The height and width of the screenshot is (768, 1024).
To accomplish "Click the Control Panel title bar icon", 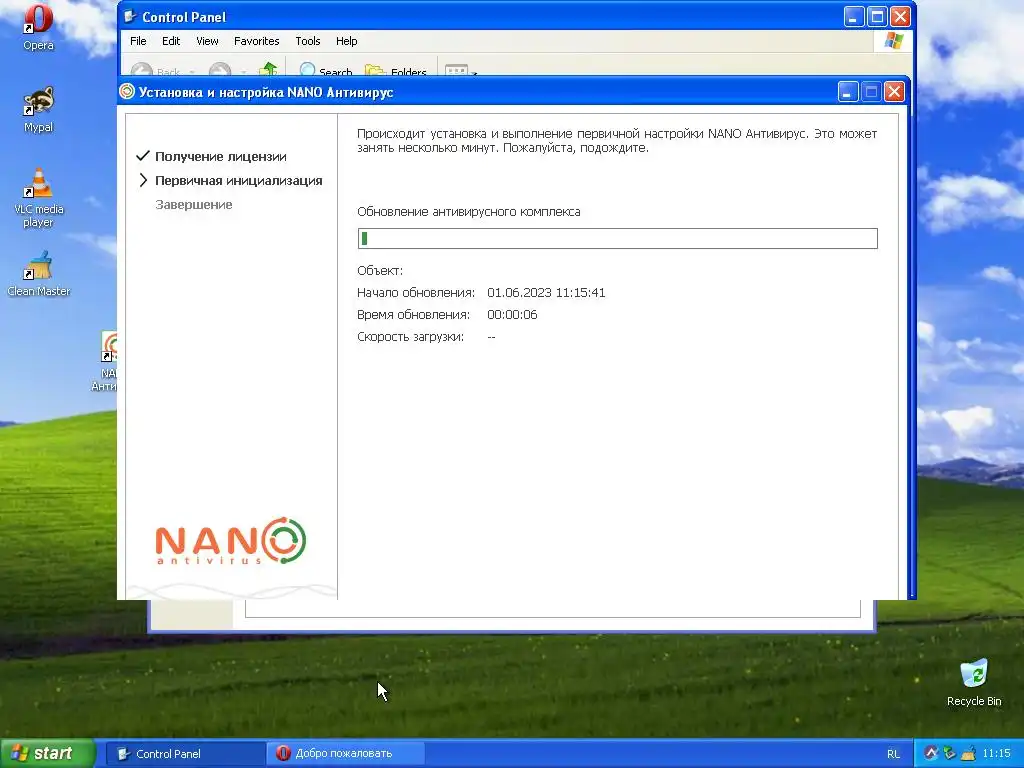I will [130, 16].
